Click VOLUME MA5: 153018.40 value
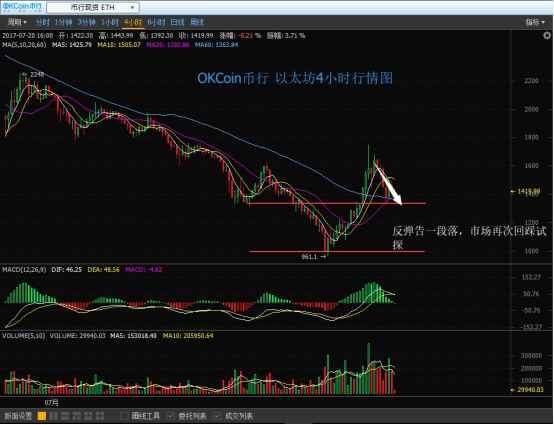 coord(134,336)
